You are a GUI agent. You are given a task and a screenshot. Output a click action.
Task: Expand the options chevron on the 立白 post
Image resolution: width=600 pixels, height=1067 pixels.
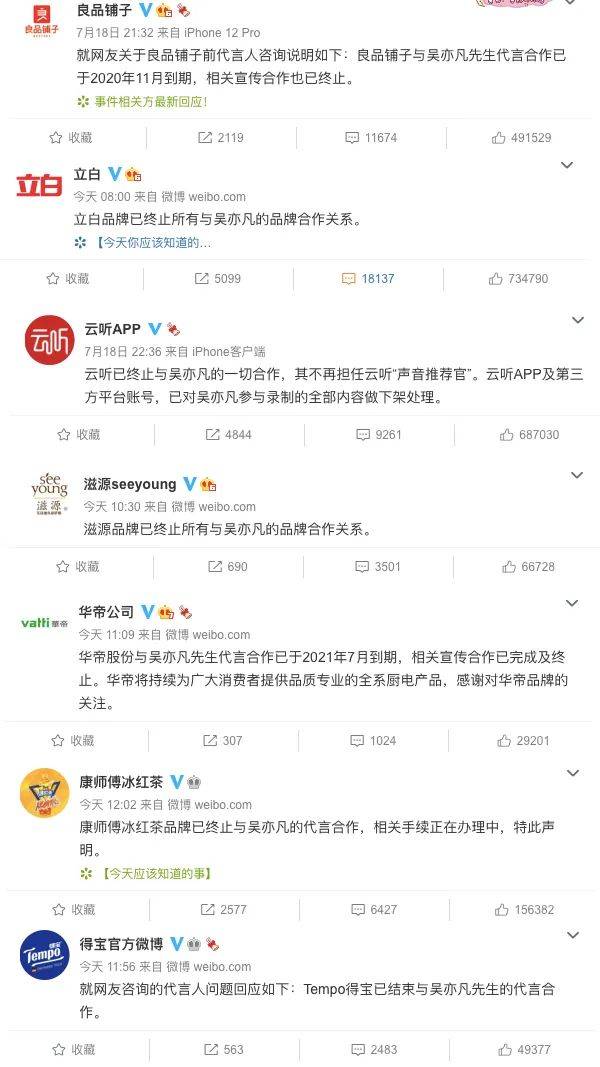coord(567,165)
